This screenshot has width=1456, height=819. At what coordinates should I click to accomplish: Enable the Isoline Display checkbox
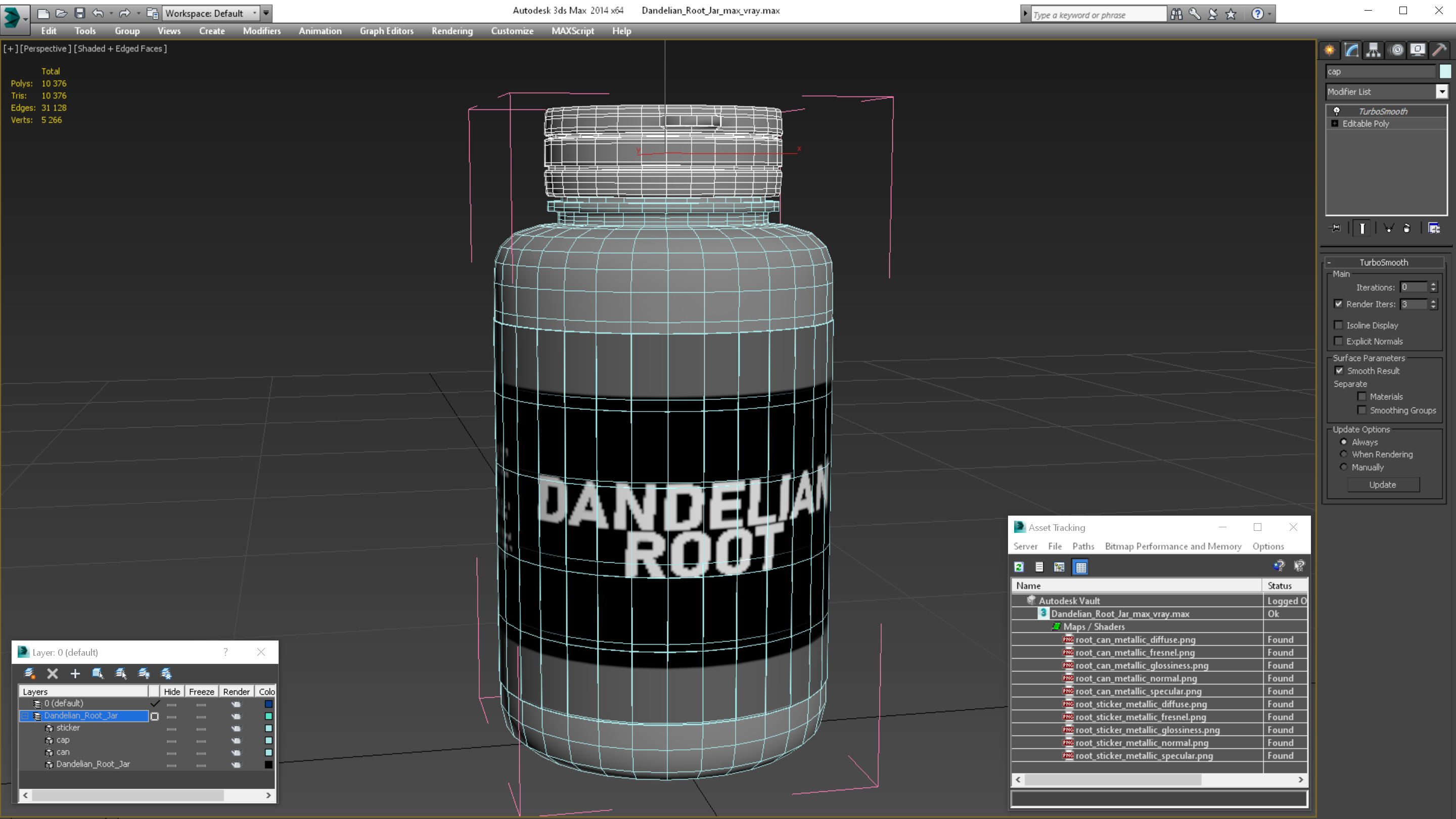click(x=1338, y=325)
